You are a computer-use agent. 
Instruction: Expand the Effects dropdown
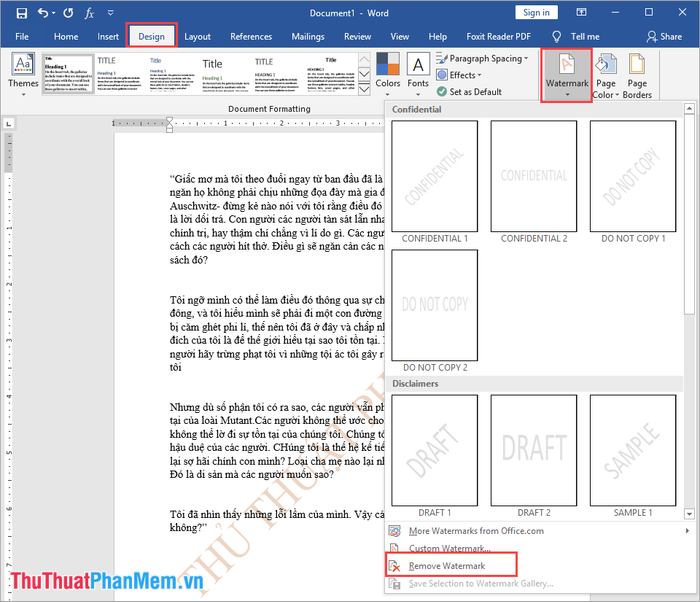point(464,75)
